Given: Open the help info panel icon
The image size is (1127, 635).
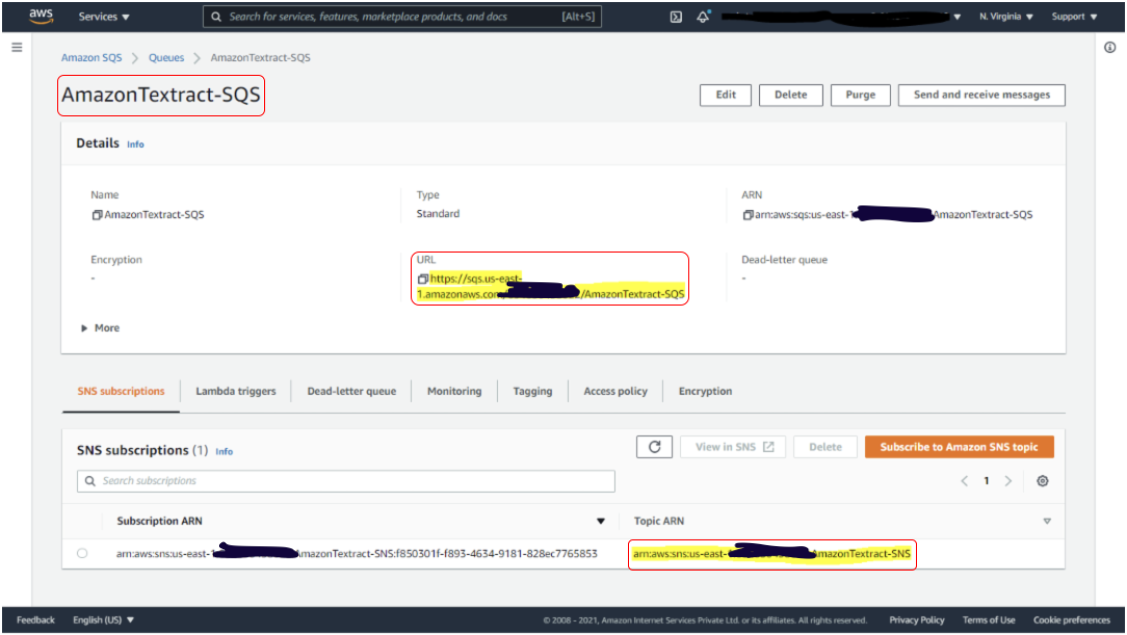Looking at the screenshot, I should [x=1110, y=46].
